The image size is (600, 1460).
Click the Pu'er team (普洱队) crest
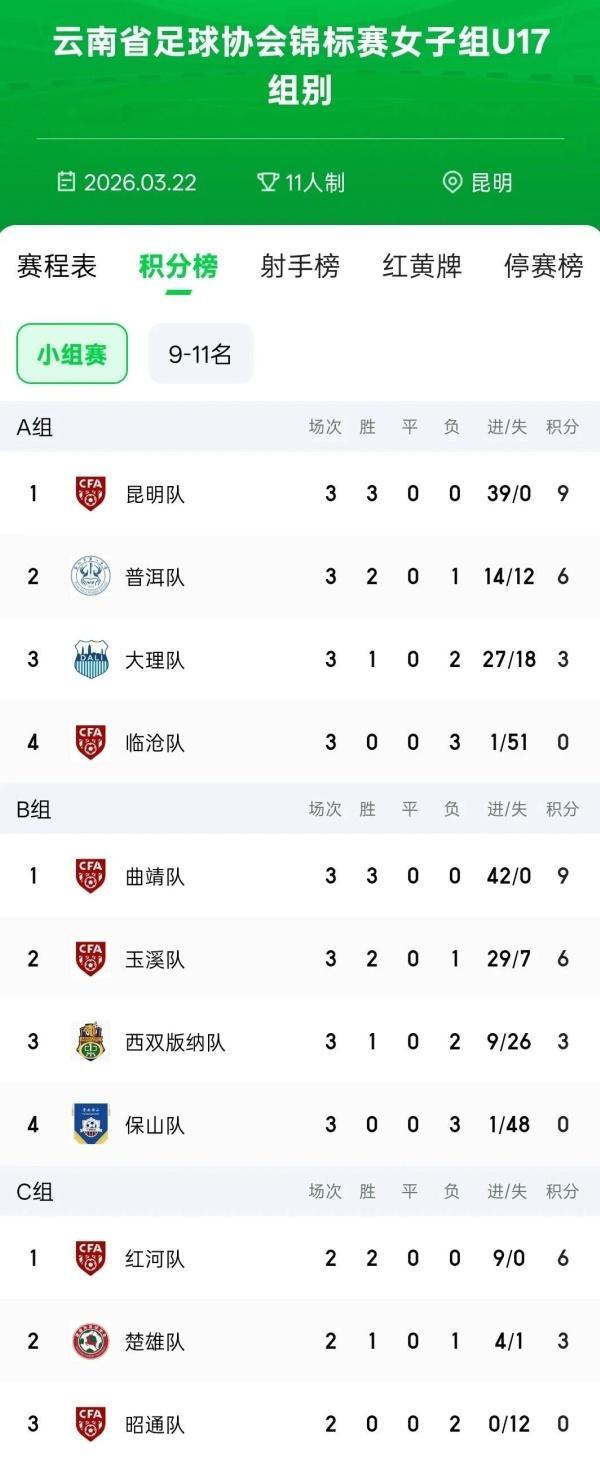[91, 576]
